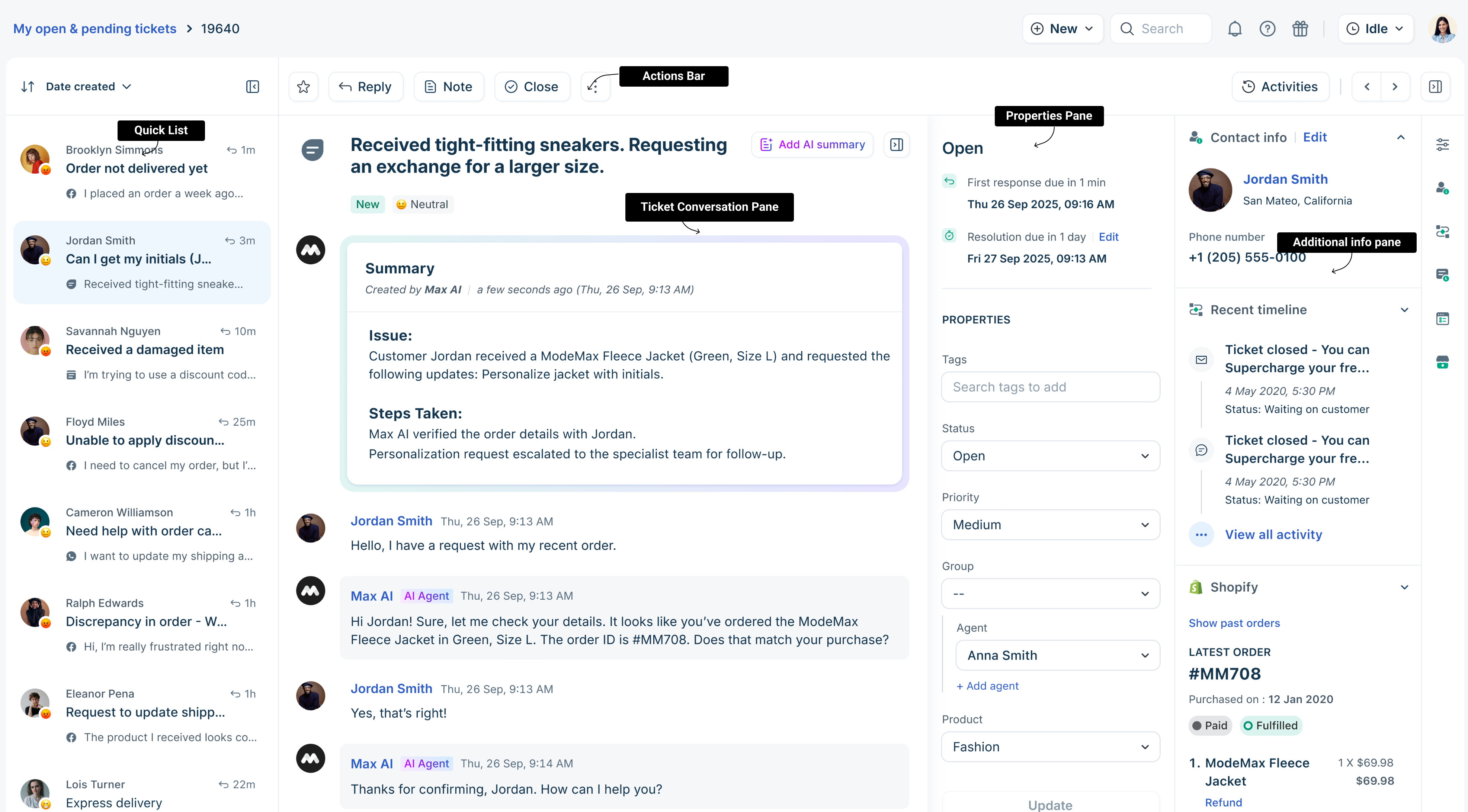This screenshot has height=812, width=1468.
Task: Click View all activity link
Action: [x=1273, y=534]
